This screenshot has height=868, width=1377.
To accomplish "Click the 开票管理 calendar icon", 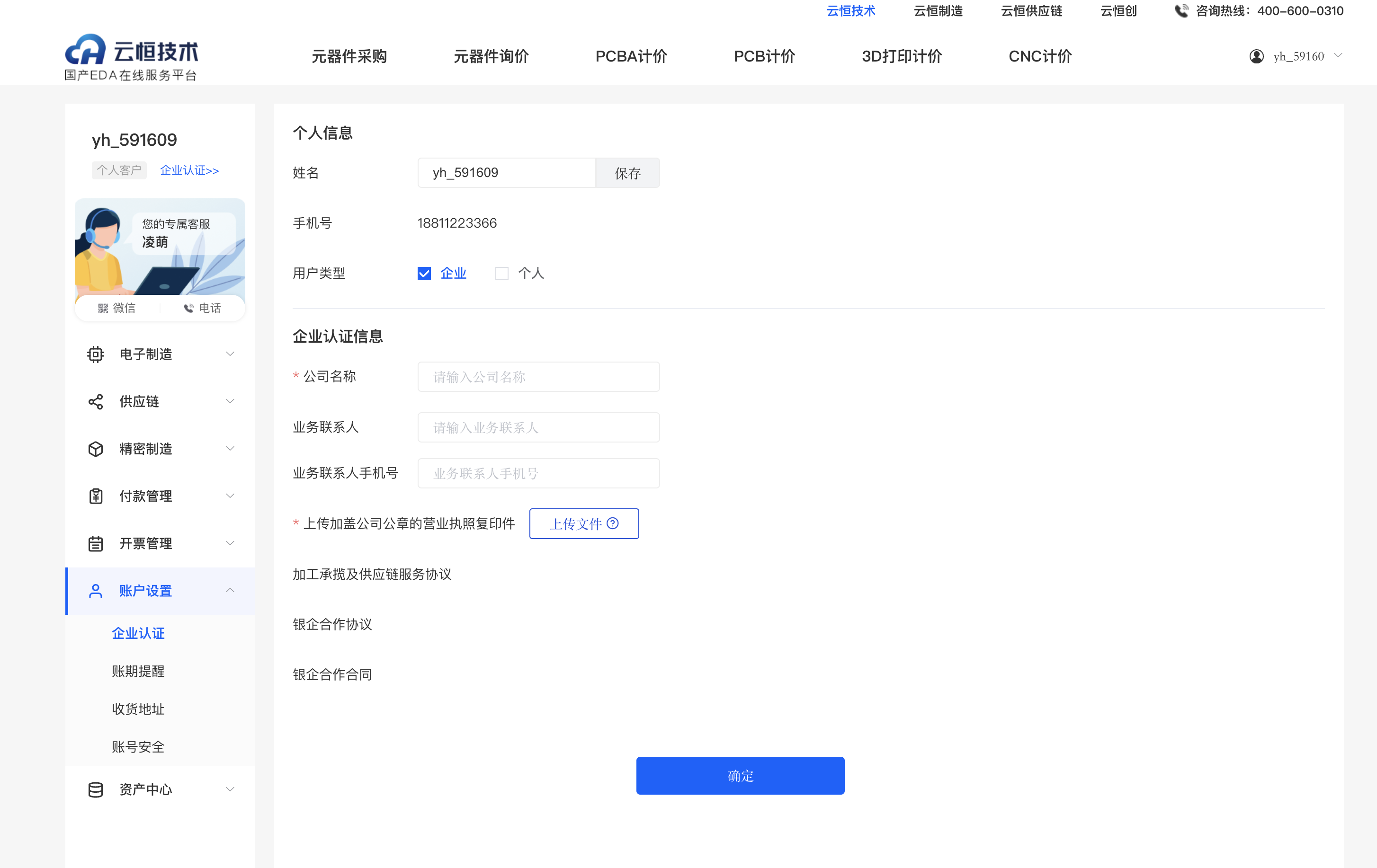I will pyautogui.click(x=96, y=543).
